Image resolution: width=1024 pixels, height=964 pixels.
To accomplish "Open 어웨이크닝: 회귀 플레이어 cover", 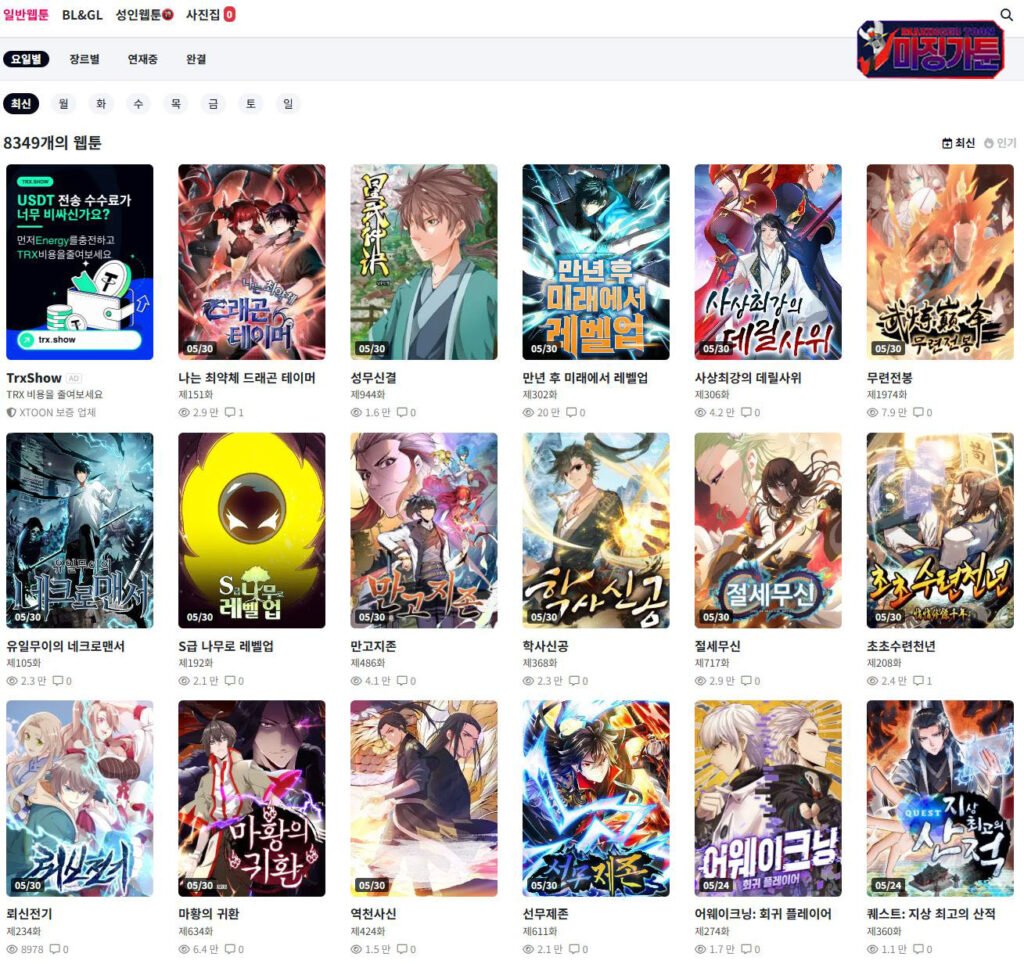I will (768, 798).
